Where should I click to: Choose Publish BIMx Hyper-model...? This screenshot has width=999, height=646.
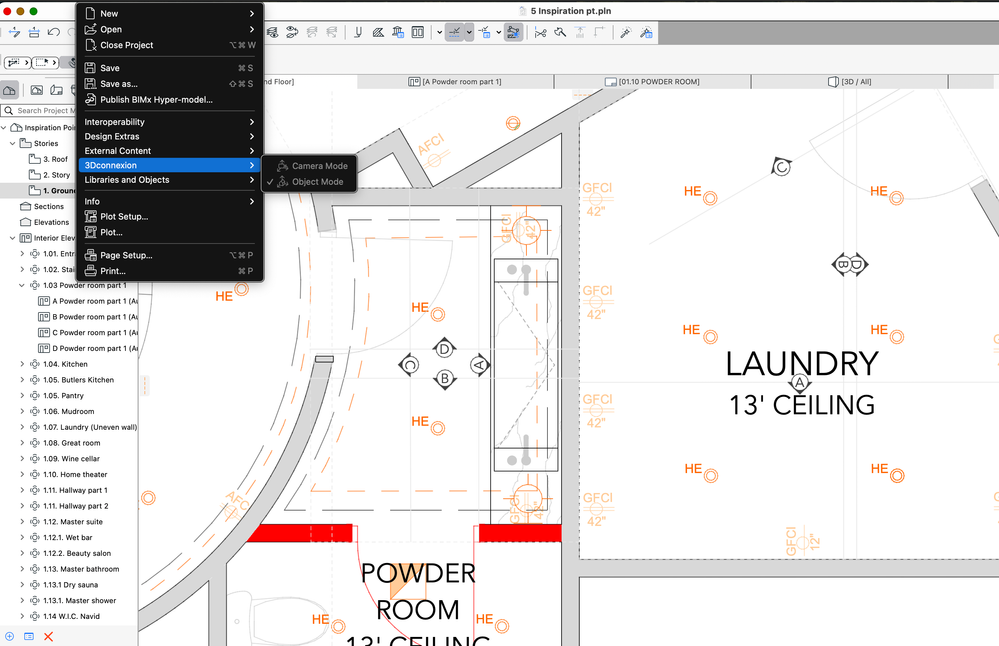(169, 100)
